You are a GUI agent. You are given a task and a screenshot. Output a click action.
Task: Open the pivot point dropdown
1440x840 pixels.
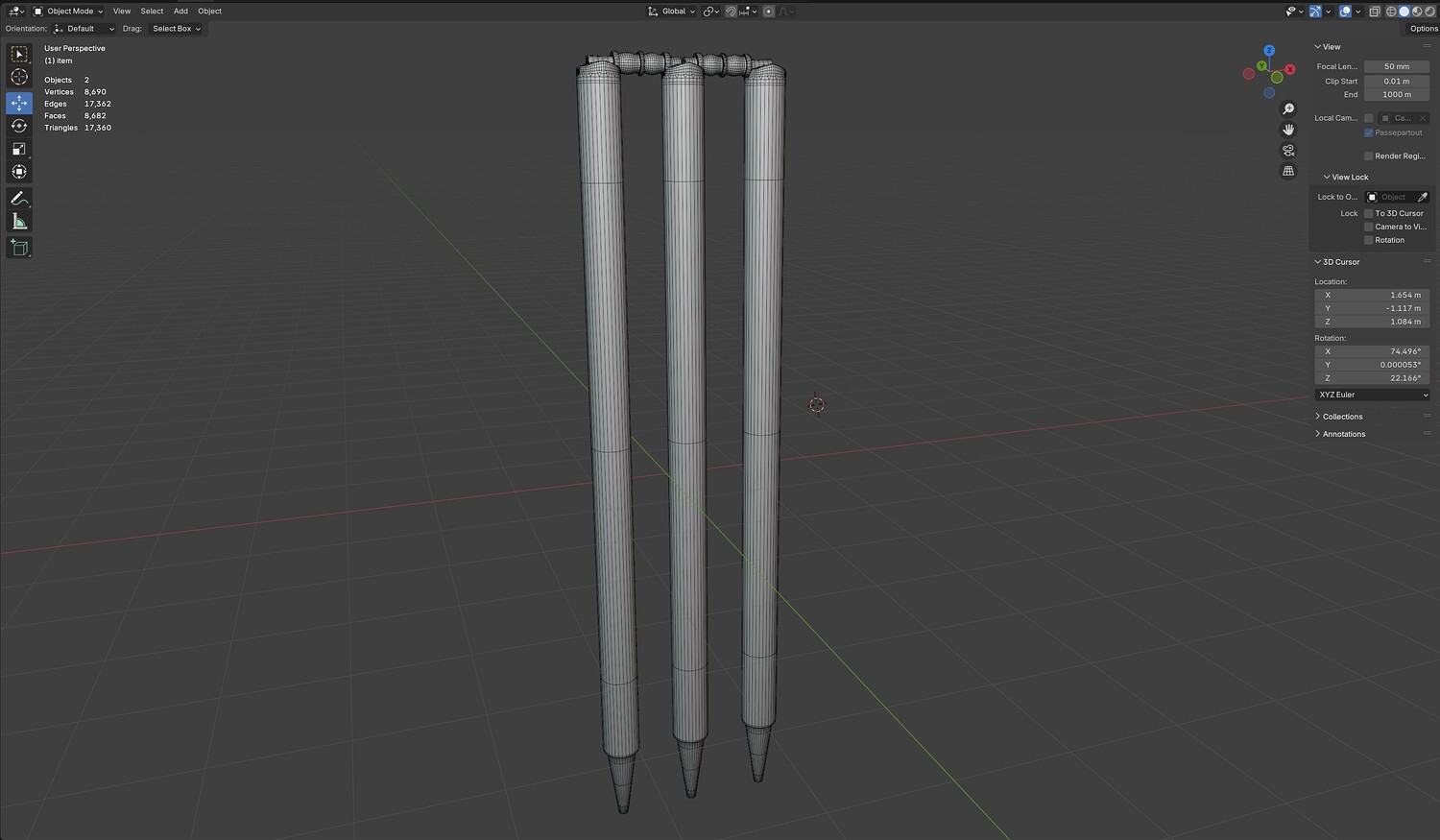click(x=710, y=12)
